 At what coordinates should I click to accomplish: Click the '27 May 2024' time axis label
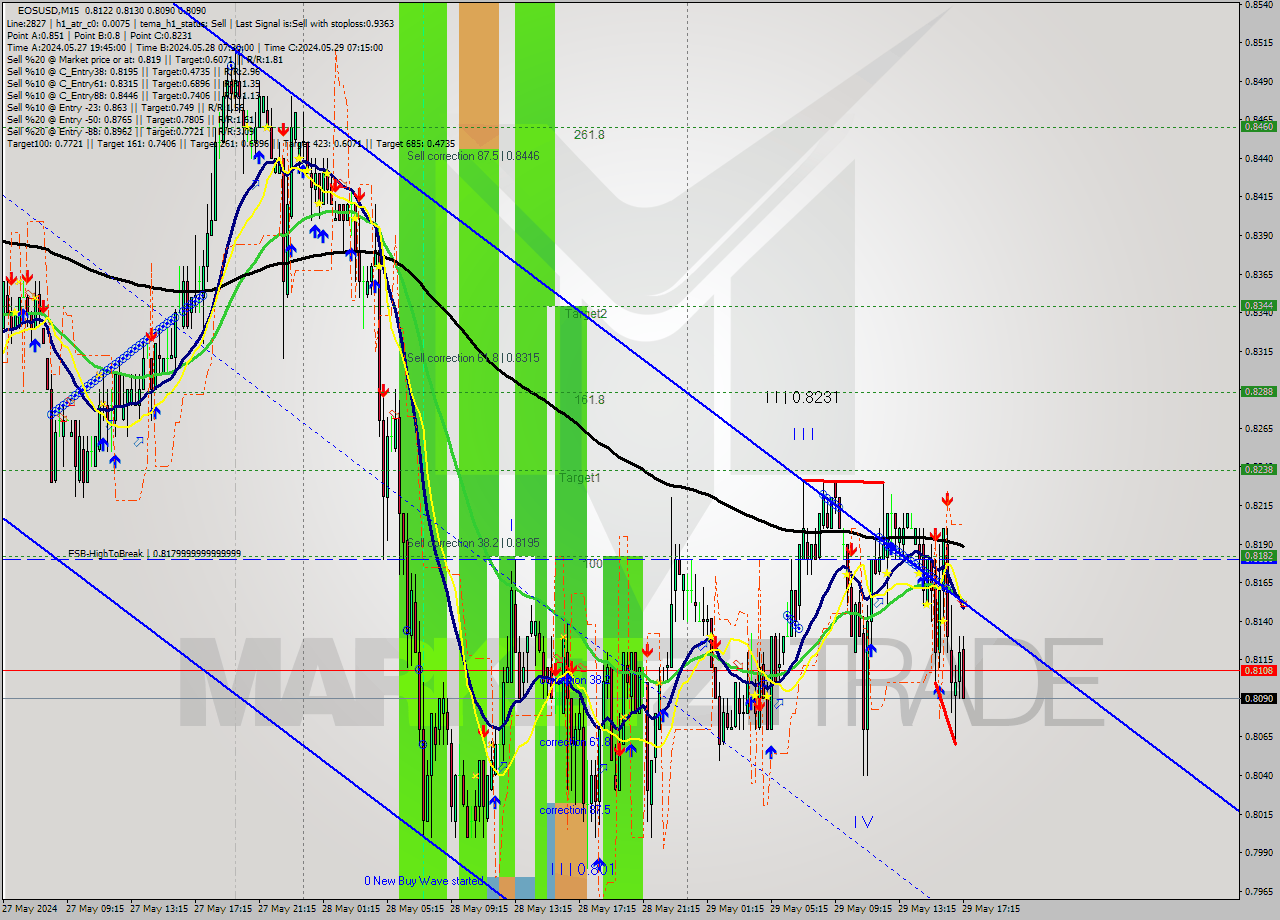pos(30,909)
